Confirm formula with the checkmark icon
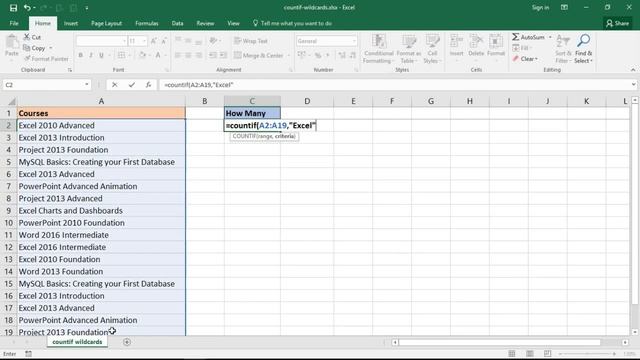Viewport: 640px width, 360px height. coord(131,84)
